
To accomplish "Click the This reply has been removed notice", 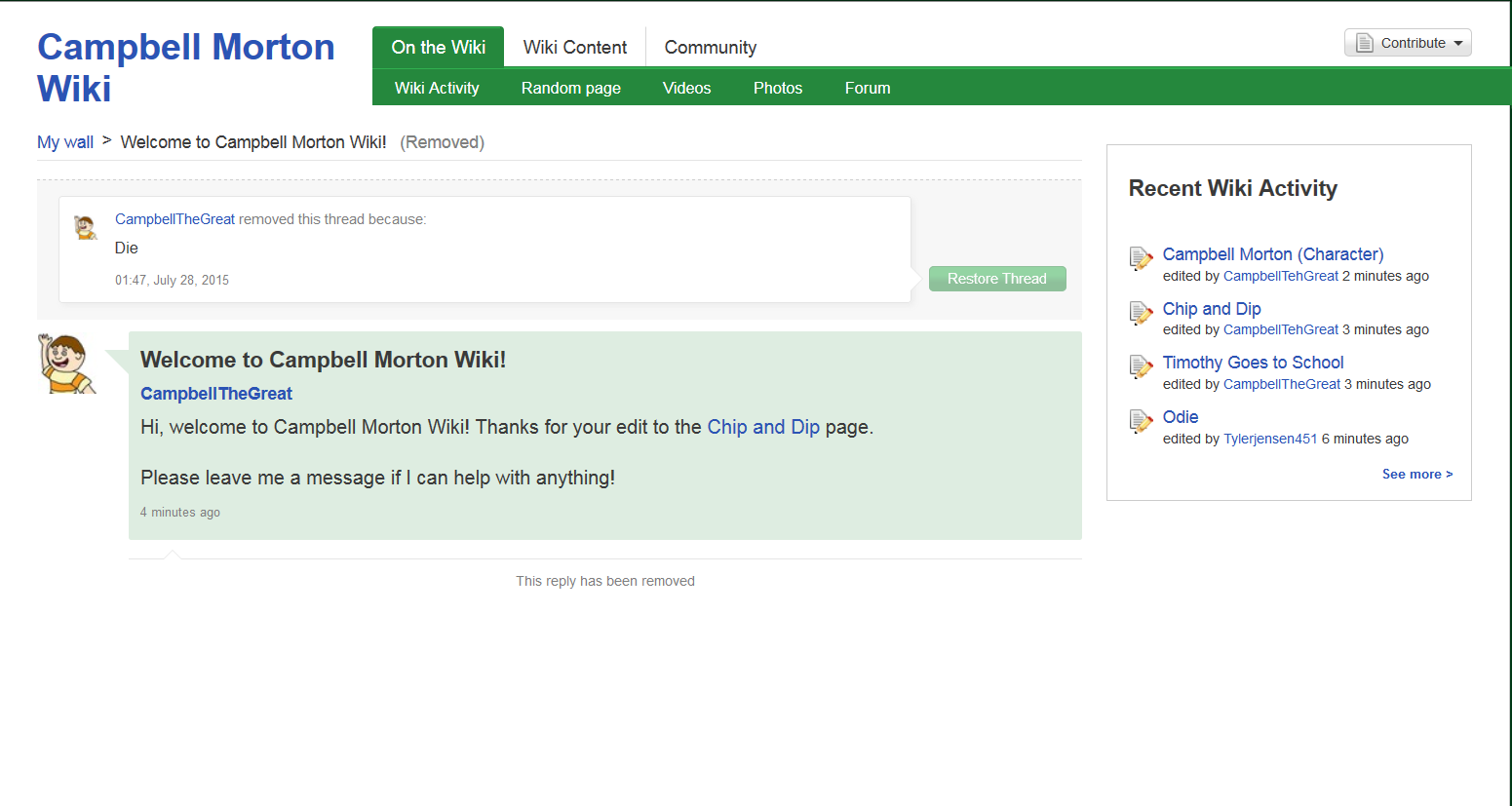I will [605, 581].
